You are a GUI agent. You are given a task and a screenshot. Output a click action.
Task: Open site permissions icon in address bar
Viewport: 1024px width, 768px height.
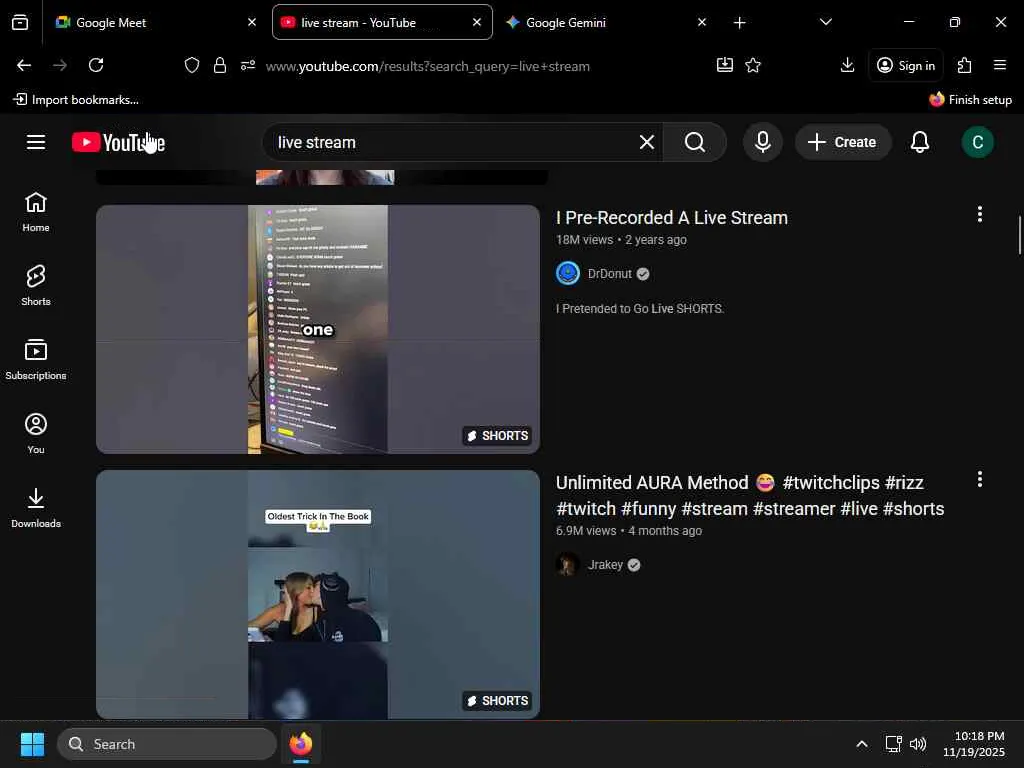(x=248, y=65)
